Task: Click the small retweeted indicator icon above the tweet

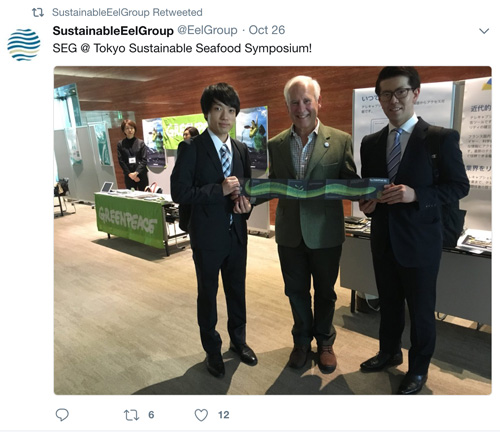Action: [x=38, y=13]
